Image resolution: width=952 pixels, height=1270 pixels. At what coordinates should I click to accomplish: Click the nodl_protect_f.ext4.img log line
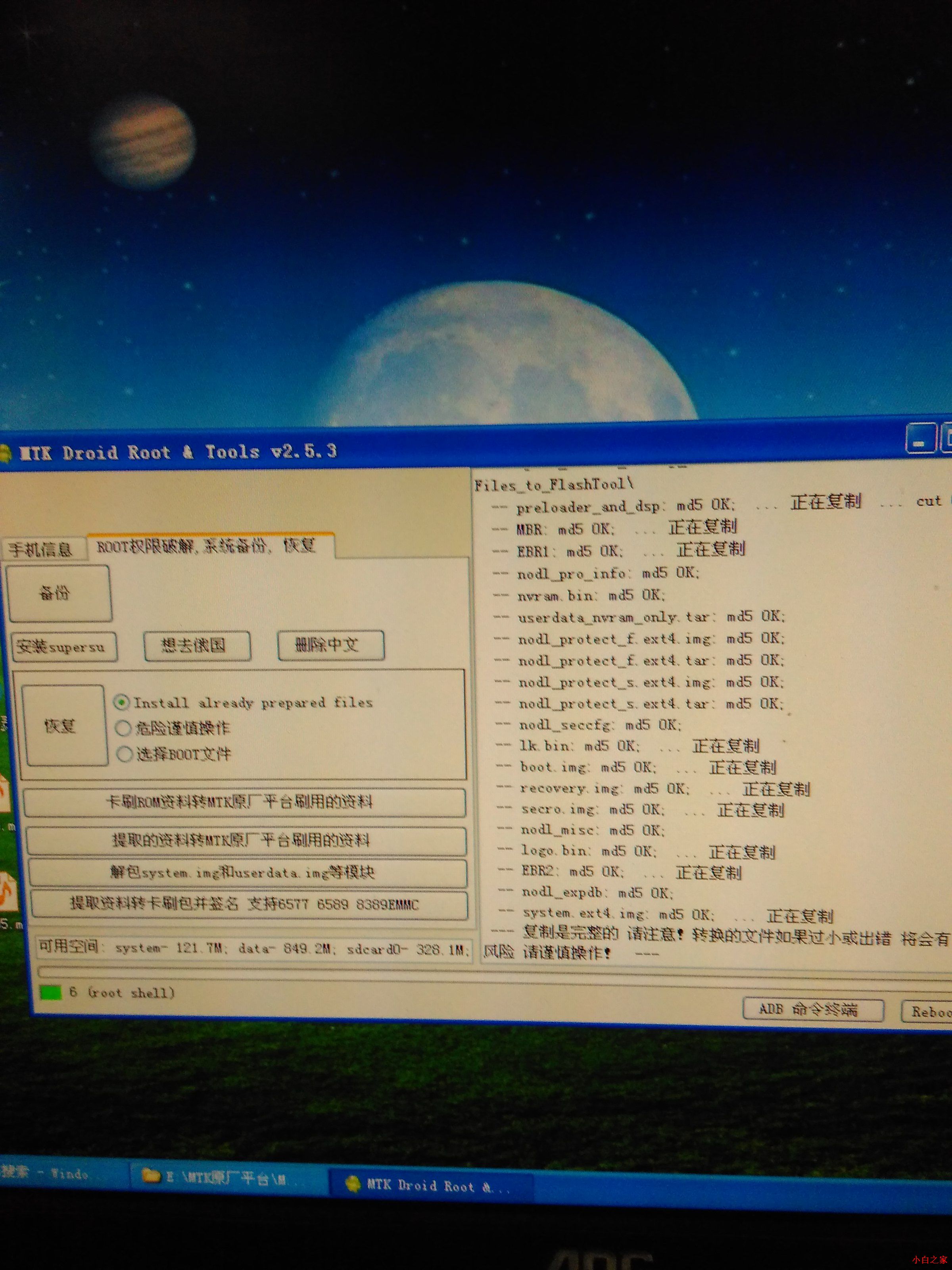click(x=639, y=639)
